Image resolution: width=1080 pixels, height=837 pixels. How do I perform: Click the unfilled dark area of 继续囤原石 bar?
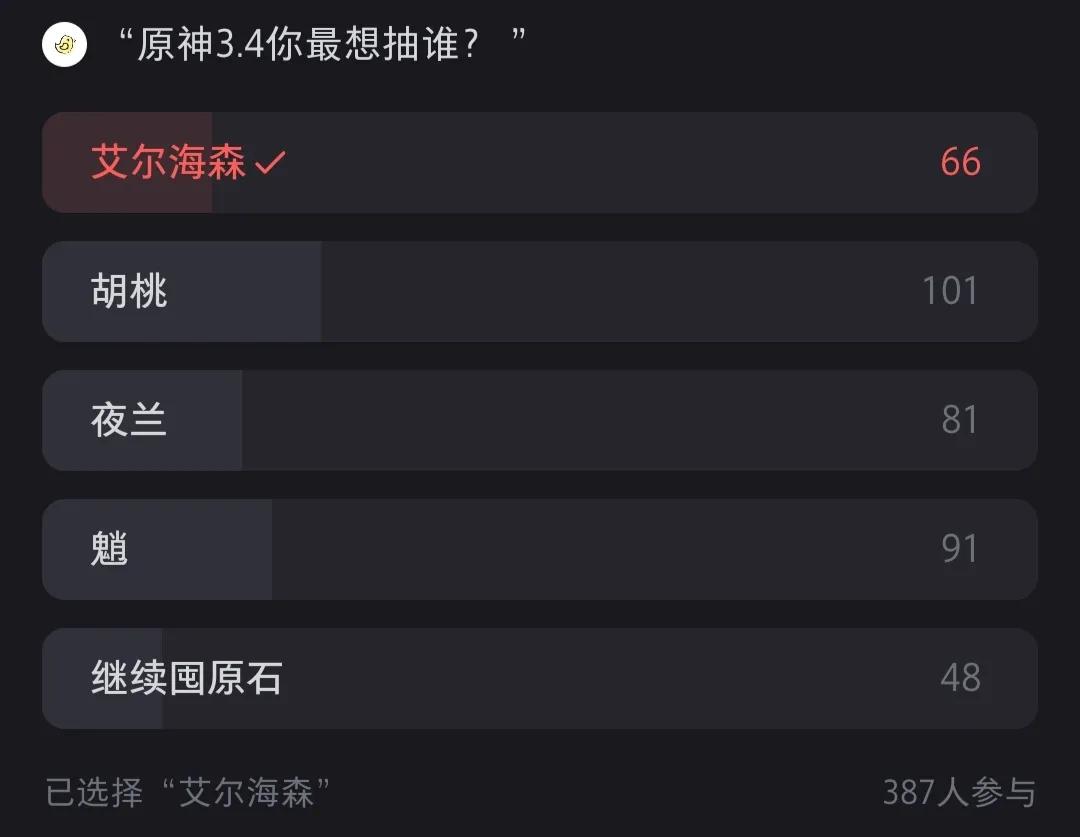[599, 679]
